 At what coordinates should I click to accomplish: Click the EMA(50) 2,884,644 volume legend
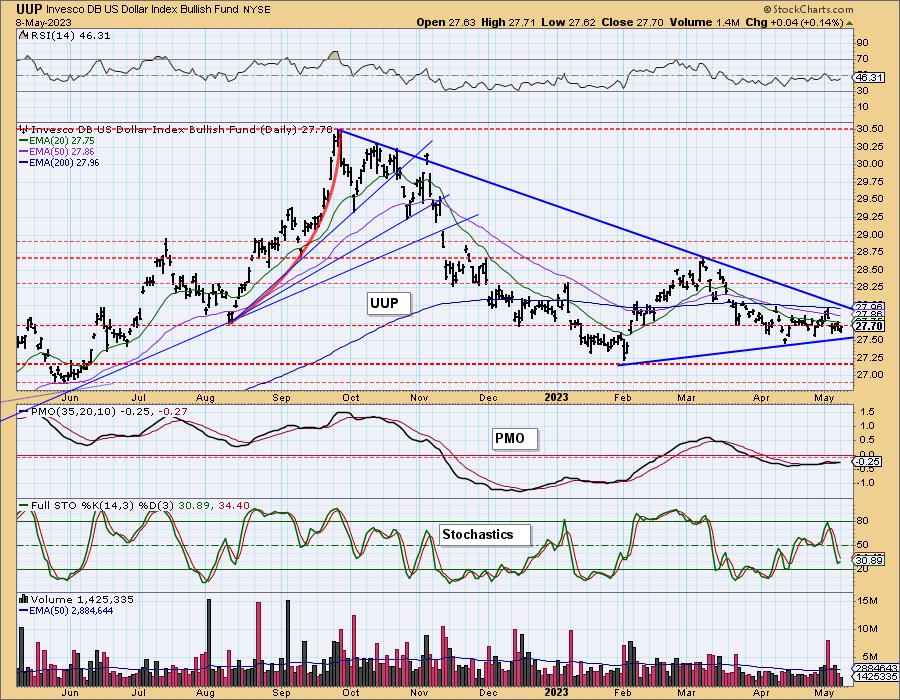pyautogui.click(x=71, y=610)
